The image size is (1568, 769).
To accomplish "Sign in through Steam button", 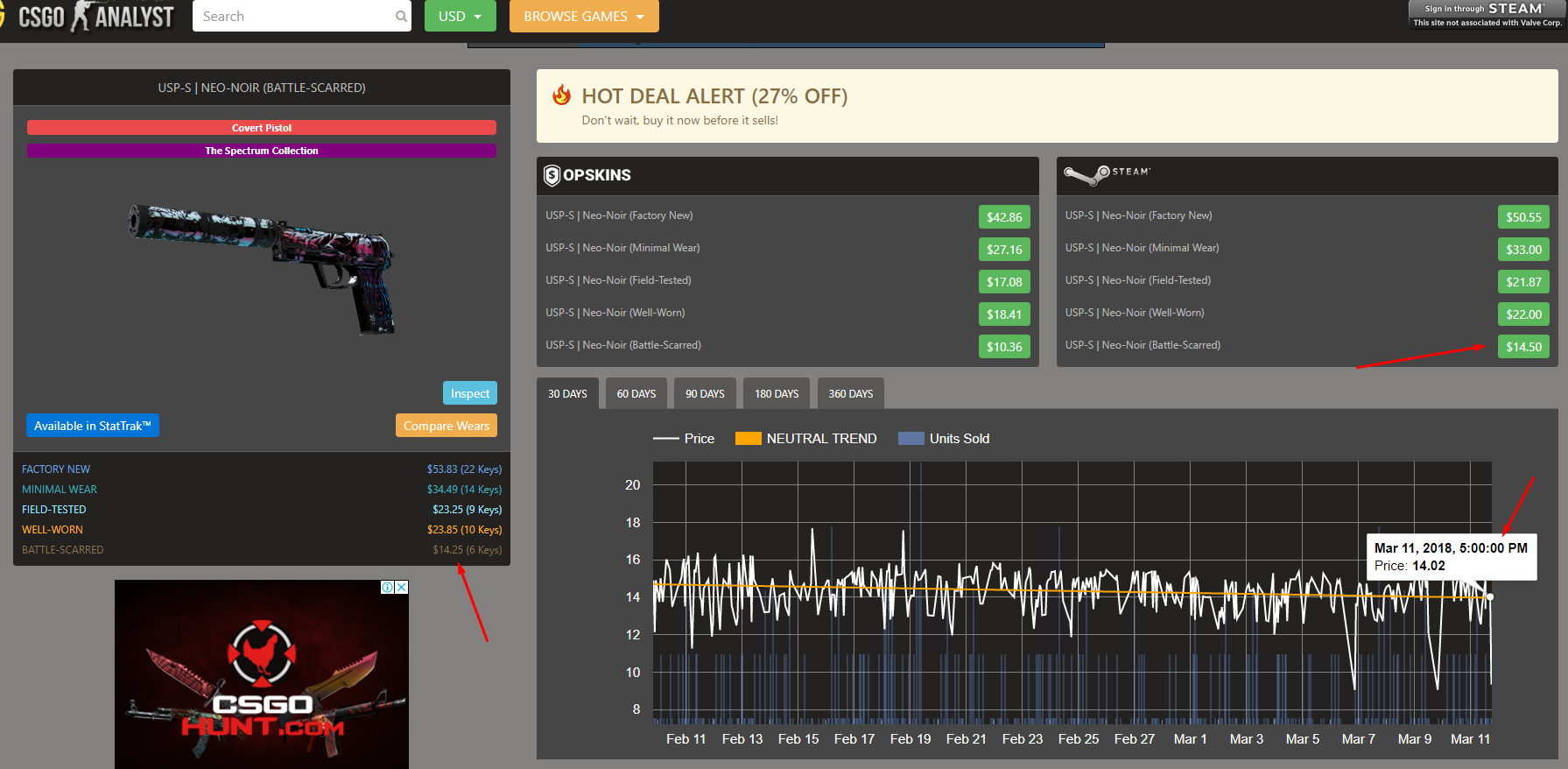I will [1486, 14].
